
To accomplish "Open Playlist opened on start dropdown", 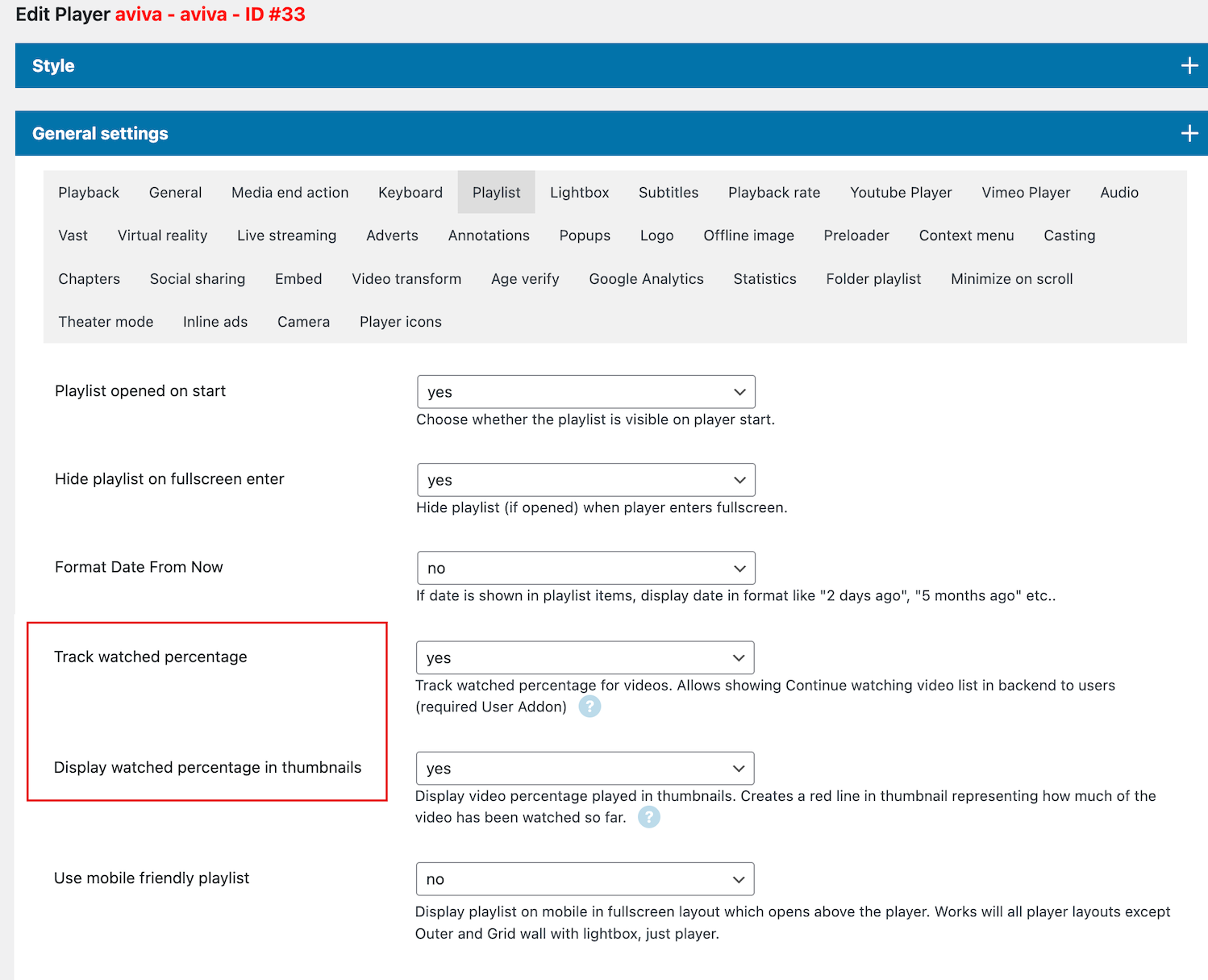I will coord(585,392).
